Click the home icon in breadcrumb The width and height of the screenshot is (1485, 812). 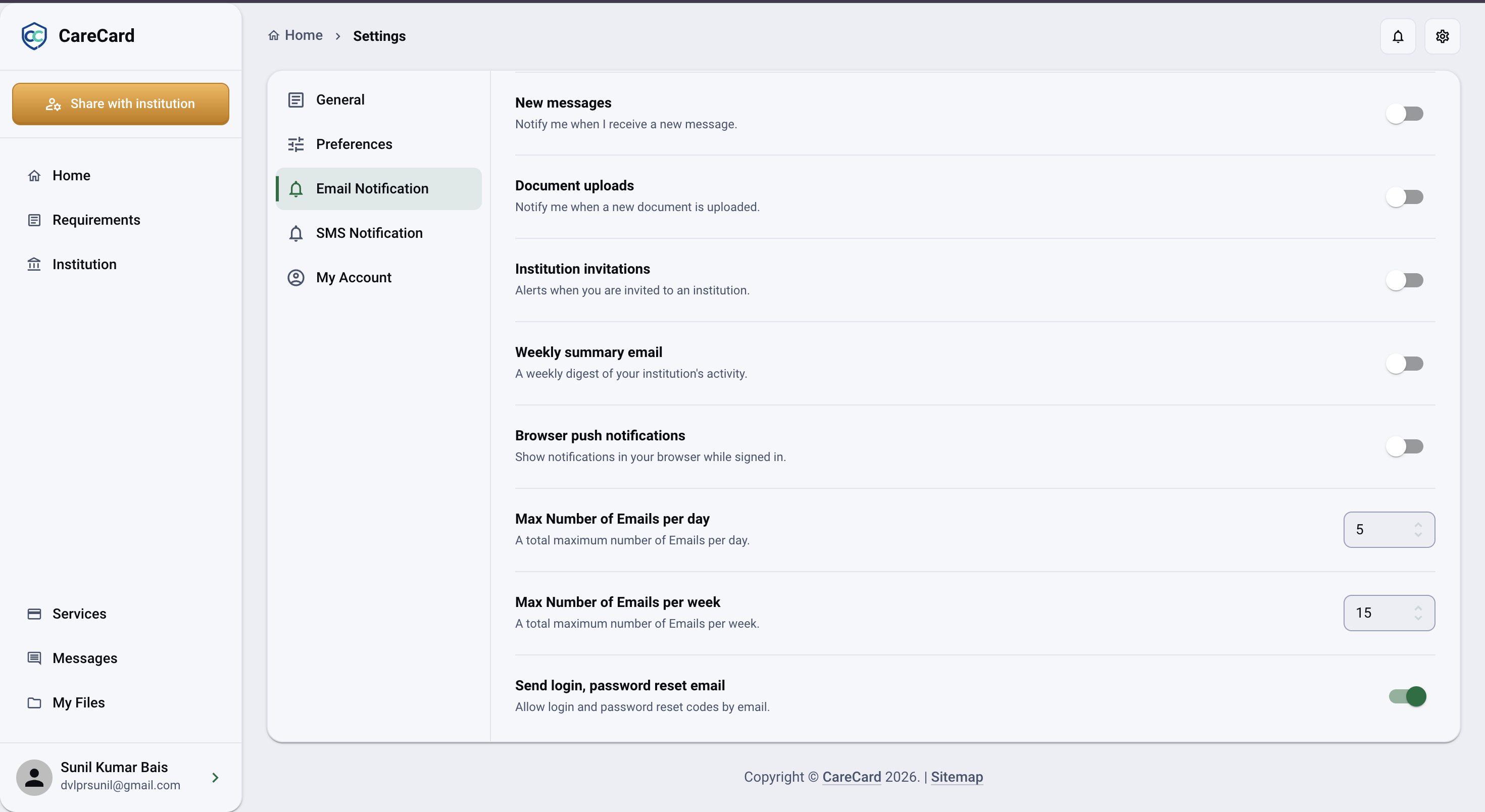274,36
